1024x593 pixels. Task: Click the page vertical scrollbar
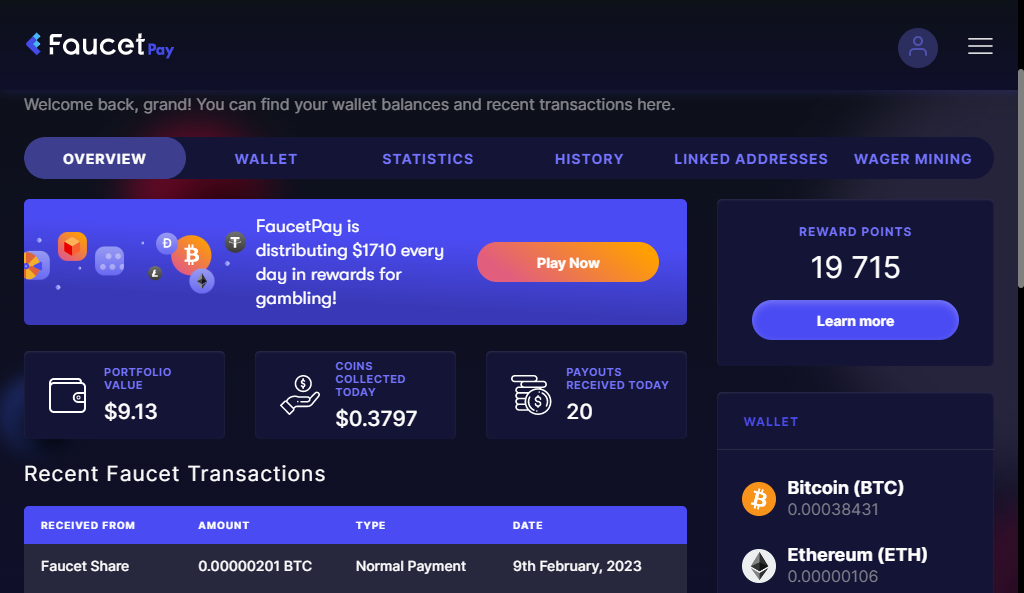[x=1020, y=178]
